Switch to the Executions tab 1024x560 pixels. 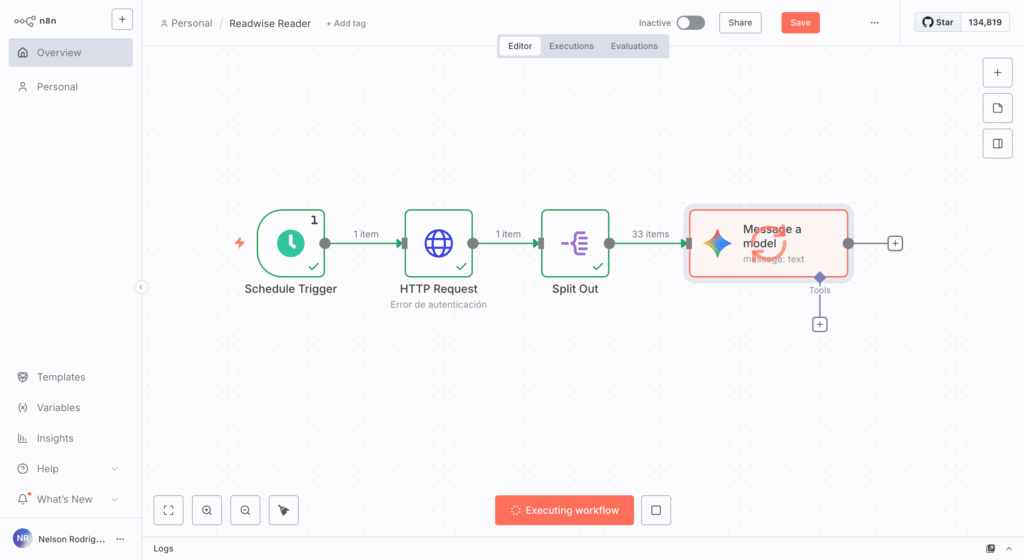571,46
